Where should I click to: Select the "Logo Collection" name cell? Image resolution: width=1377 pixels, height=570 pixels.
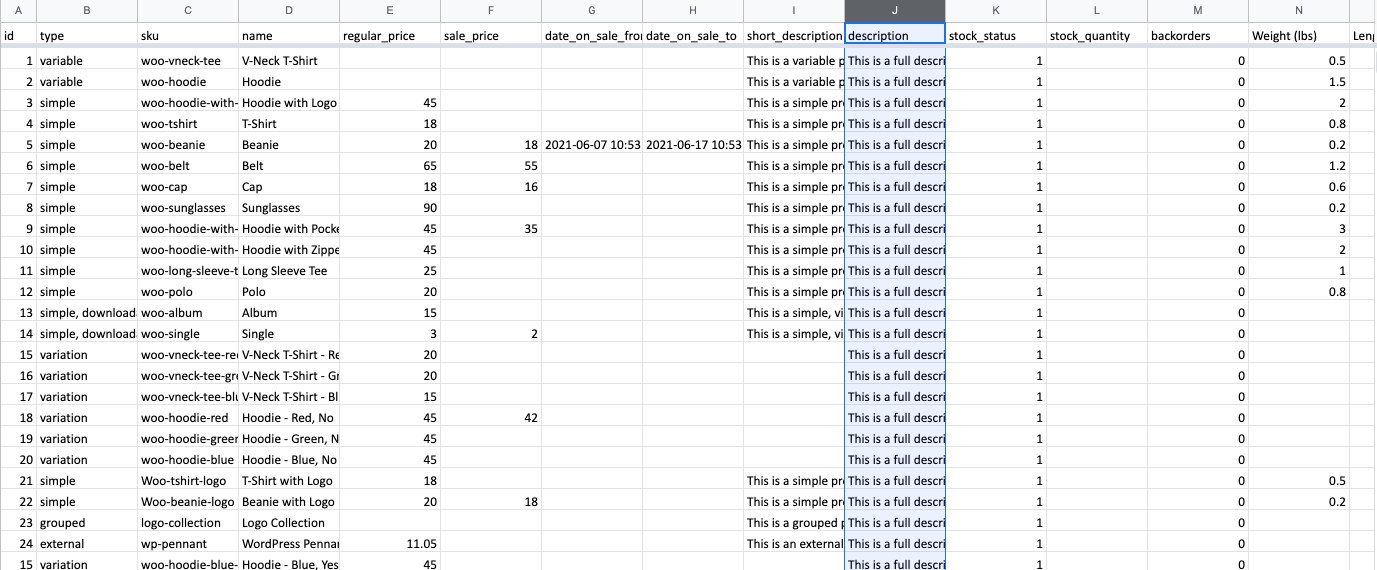click(289, 523)
